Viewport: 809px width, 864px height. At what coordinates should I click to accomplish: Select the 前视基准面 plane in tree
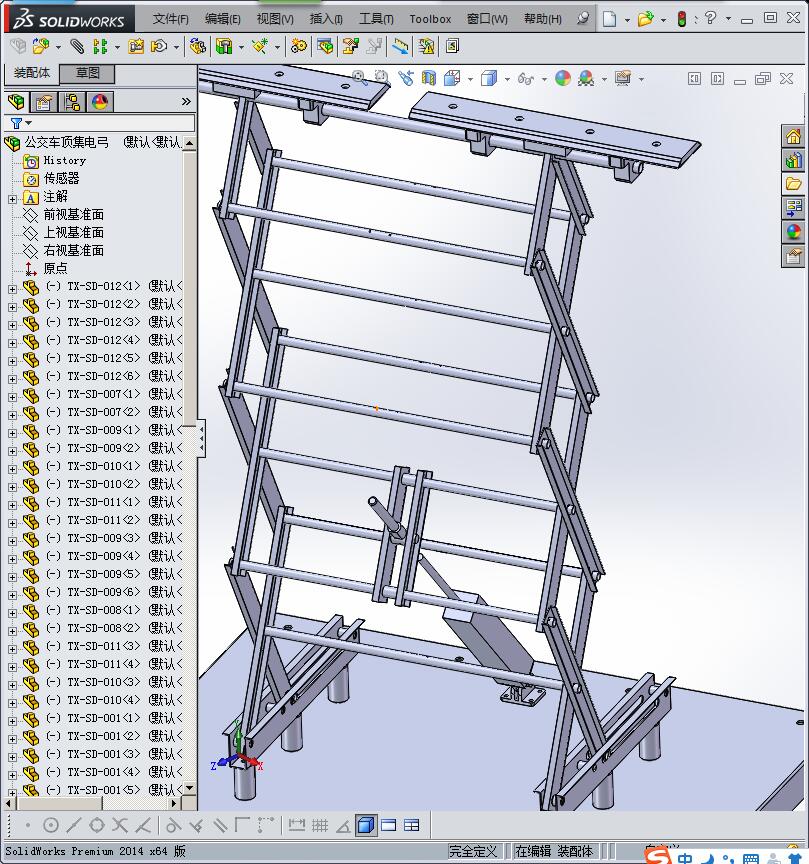pos(73,214)
